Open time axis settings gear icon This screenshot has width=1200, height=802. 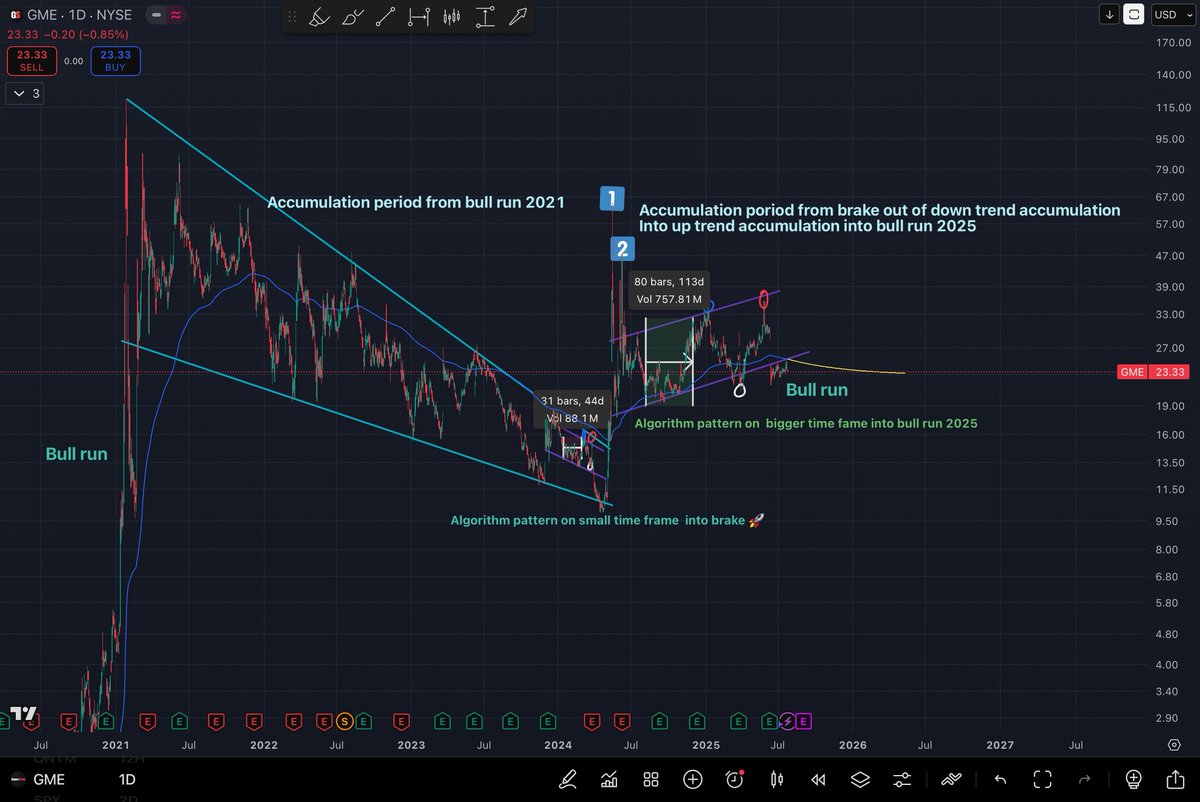(x=1175, y=745)
